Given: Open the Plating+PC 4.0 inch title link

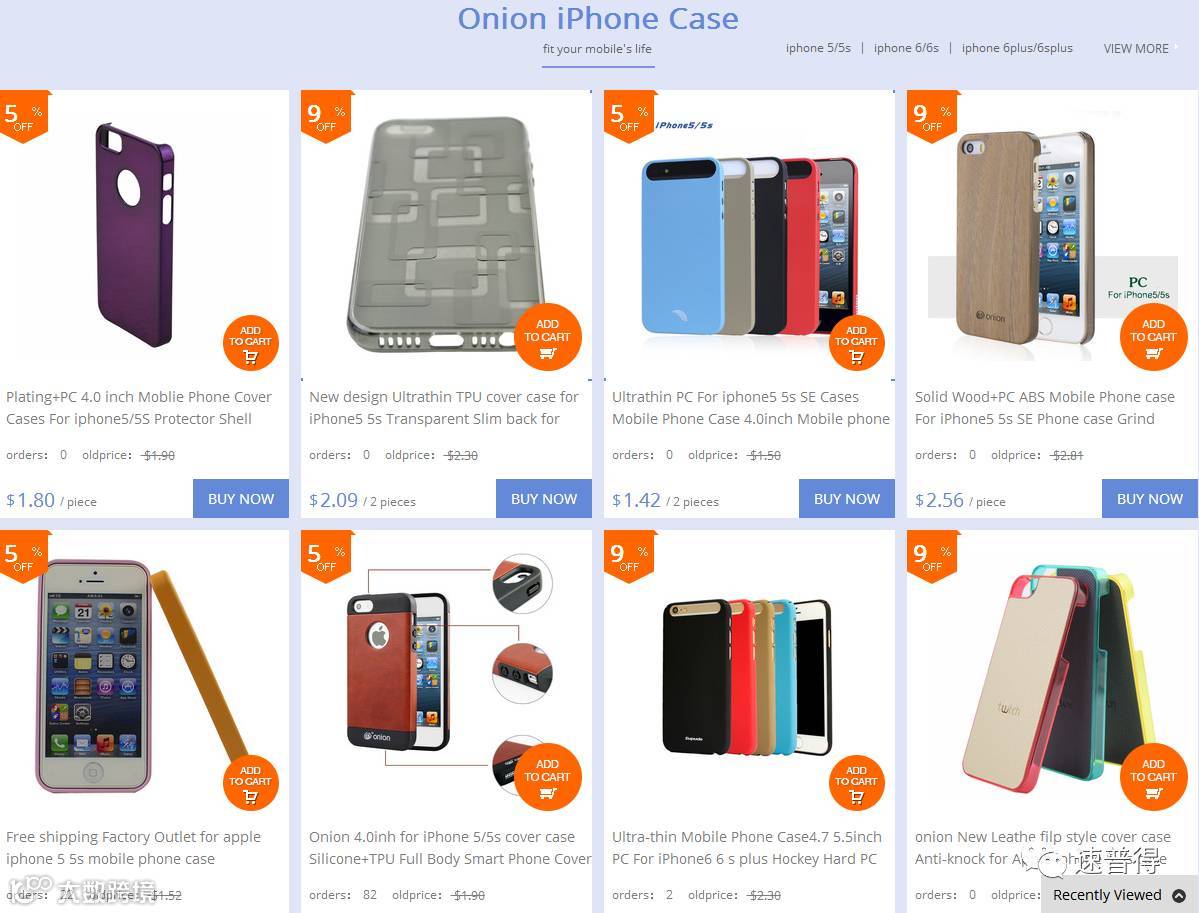Looking at the screenshot, I should coord(139,408).
